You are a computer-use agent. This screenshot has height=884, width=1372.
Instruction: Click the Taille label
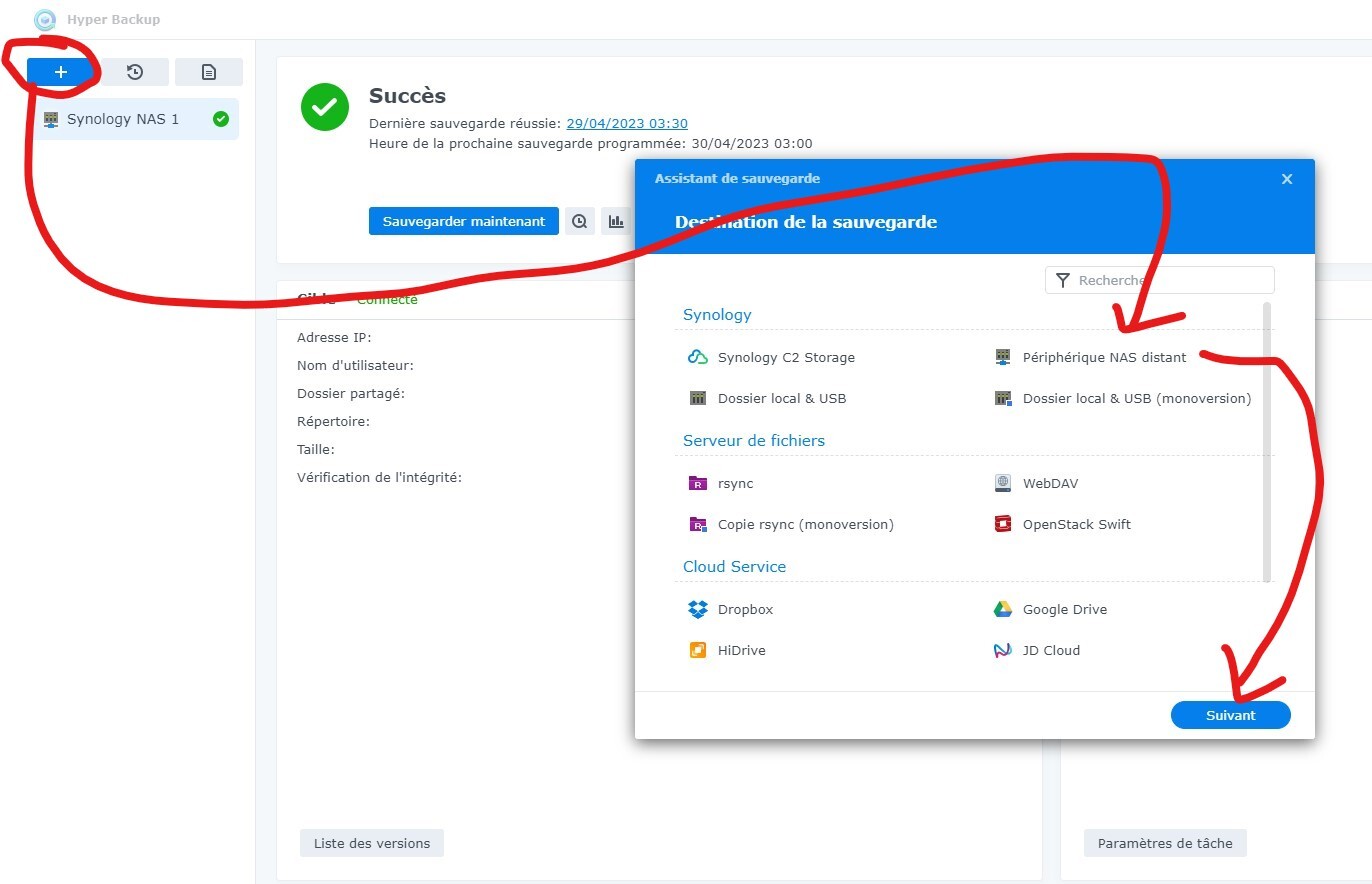[x=316, y=449]
